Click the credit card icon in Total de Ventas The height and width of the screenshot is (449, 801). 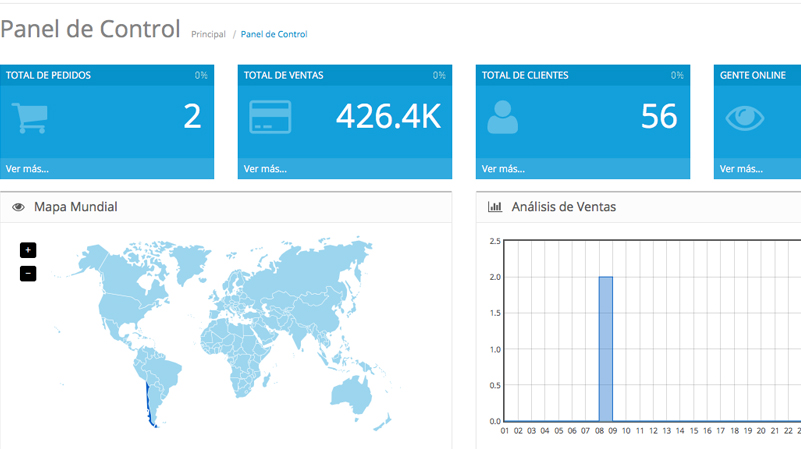[x=270, y=117]
